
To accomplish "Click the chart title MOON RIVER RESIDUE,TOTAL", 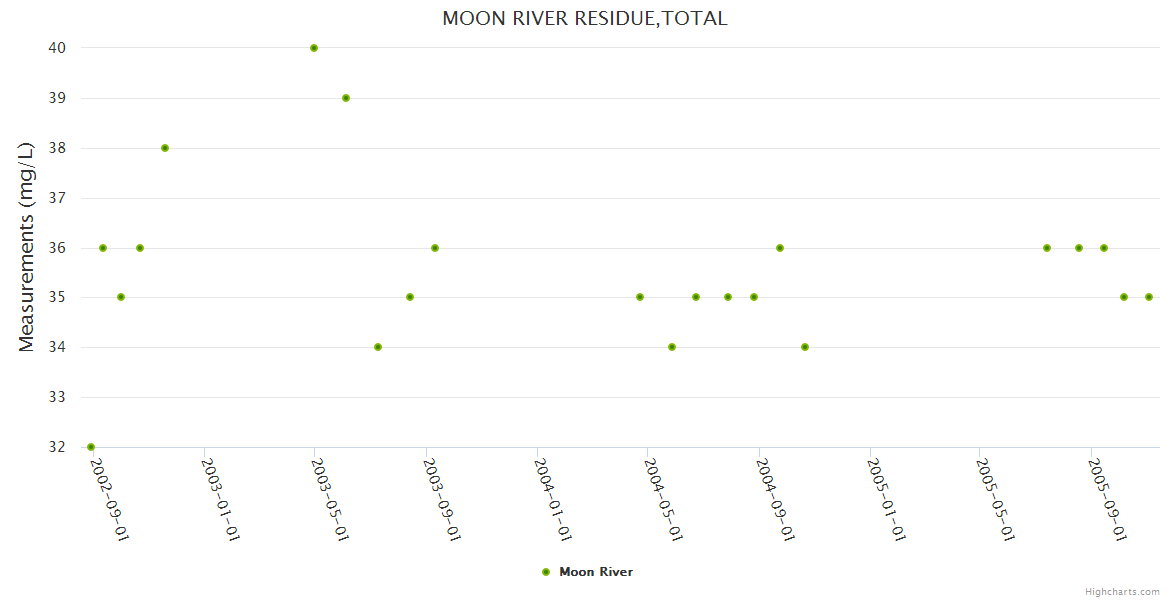I will (x=585, y=19).
